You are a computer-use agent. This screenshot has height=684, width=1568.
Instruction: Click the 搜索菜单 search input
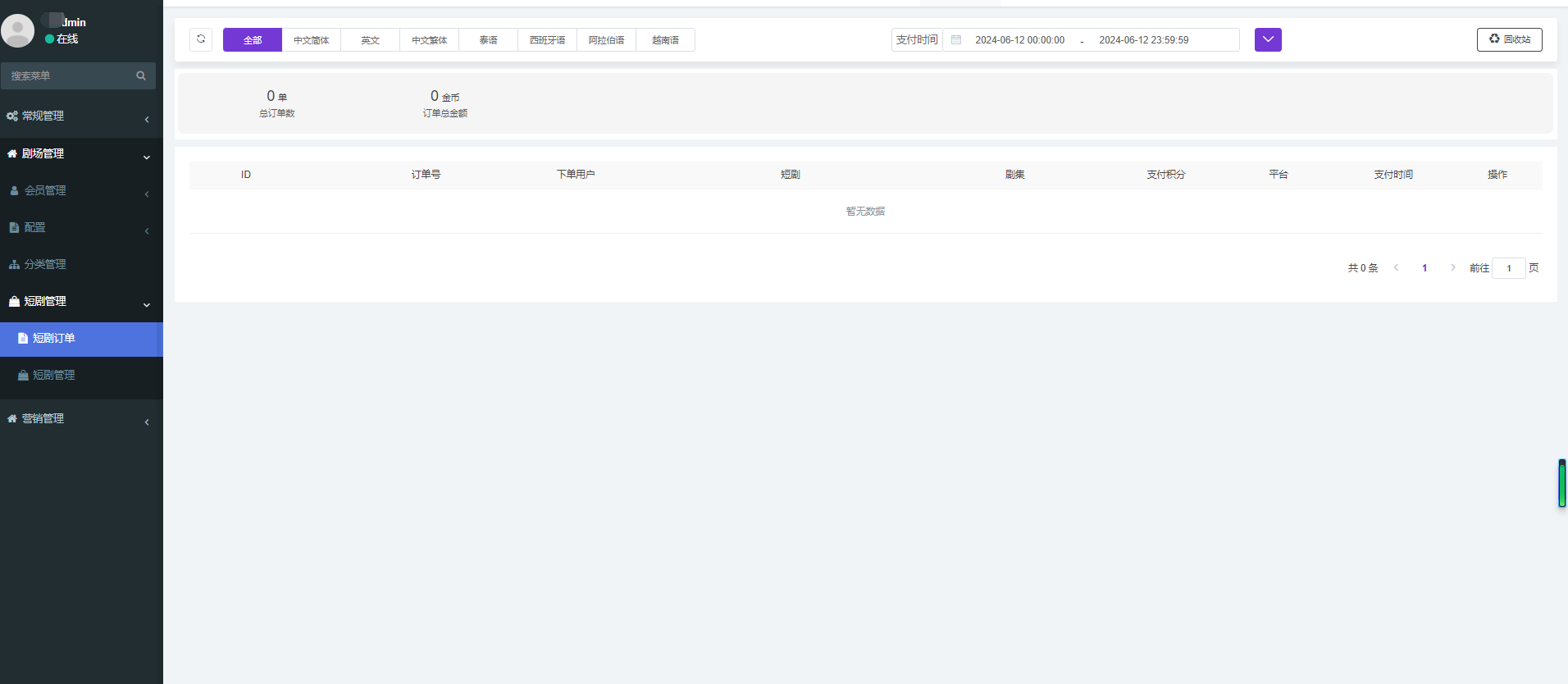point(70,75)
